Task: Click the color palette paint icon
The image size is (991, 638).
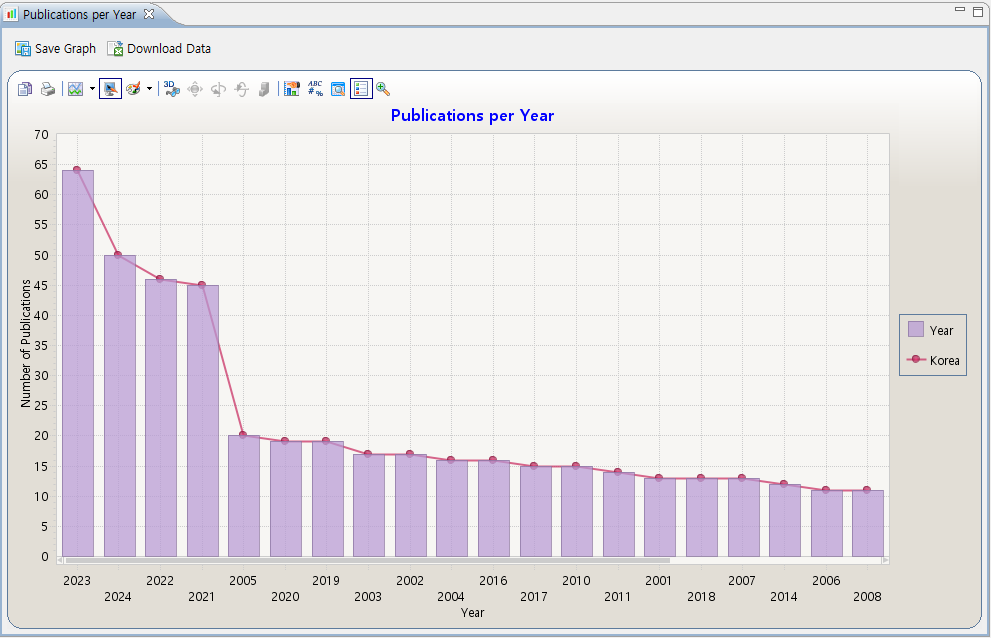Action: [133, 89]
